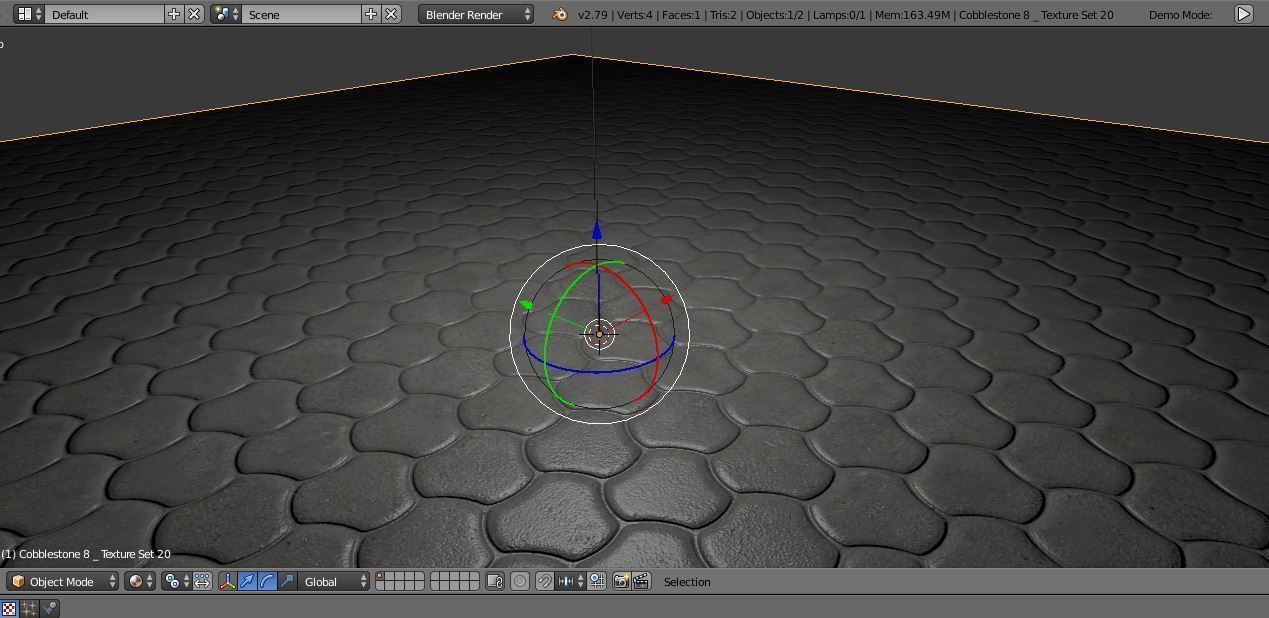Click the Default screen layout name field

[x=105, y=14]
